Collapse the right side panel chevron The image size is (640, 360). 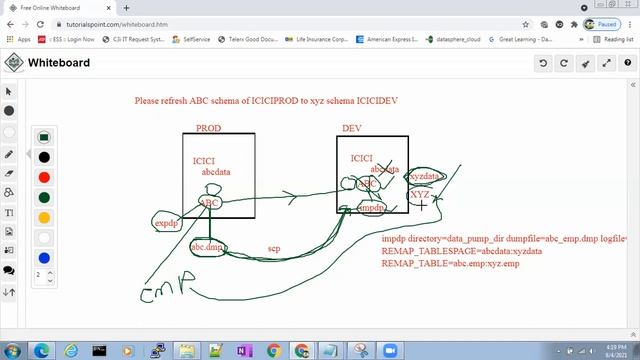pos(633,85)
